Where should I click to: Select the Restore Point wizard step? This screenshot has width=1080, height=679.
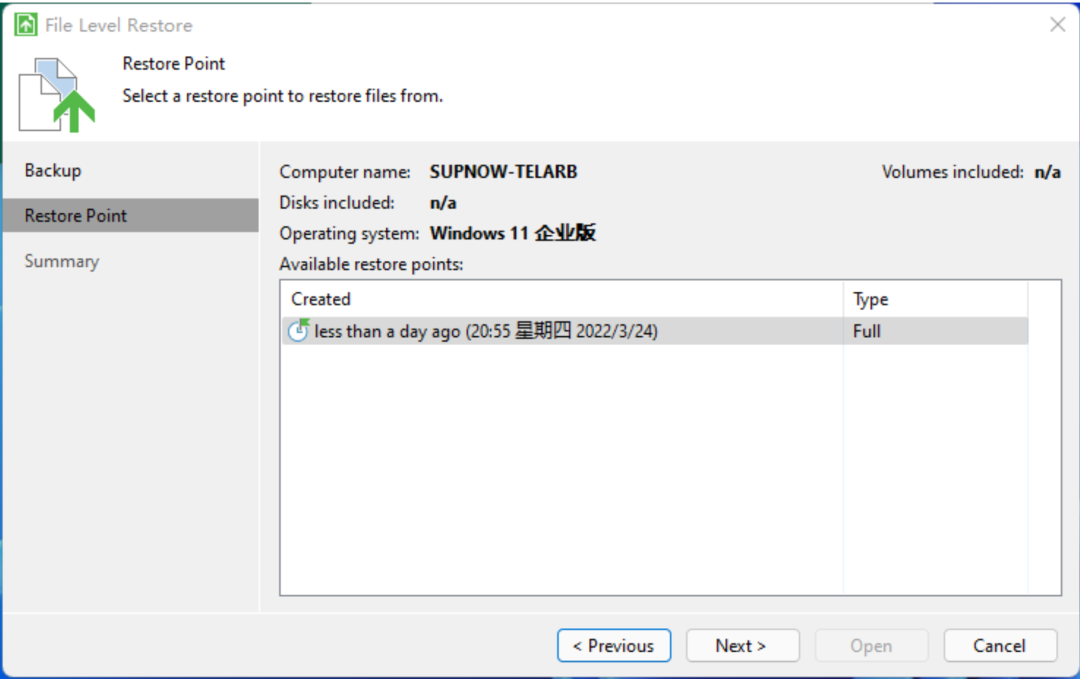point(131,216)
